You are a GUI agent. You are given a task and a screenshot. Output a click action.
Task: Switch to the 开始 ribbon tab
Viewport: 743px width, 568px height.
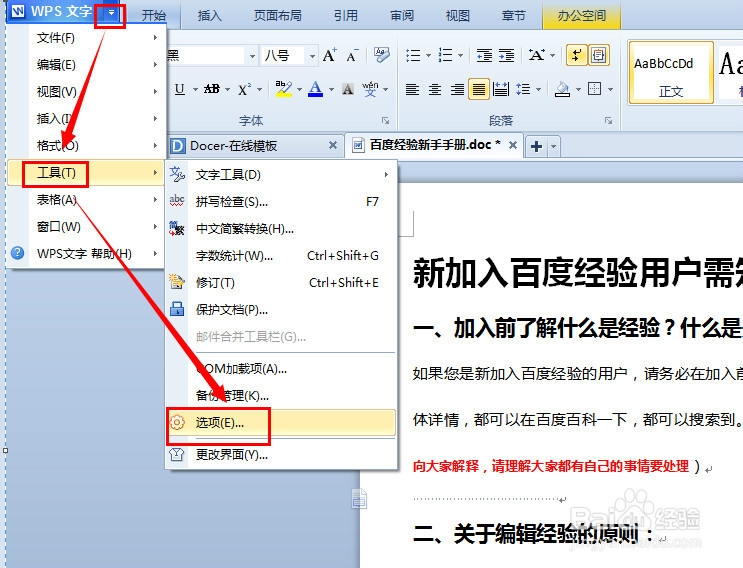tap(154, 16)
